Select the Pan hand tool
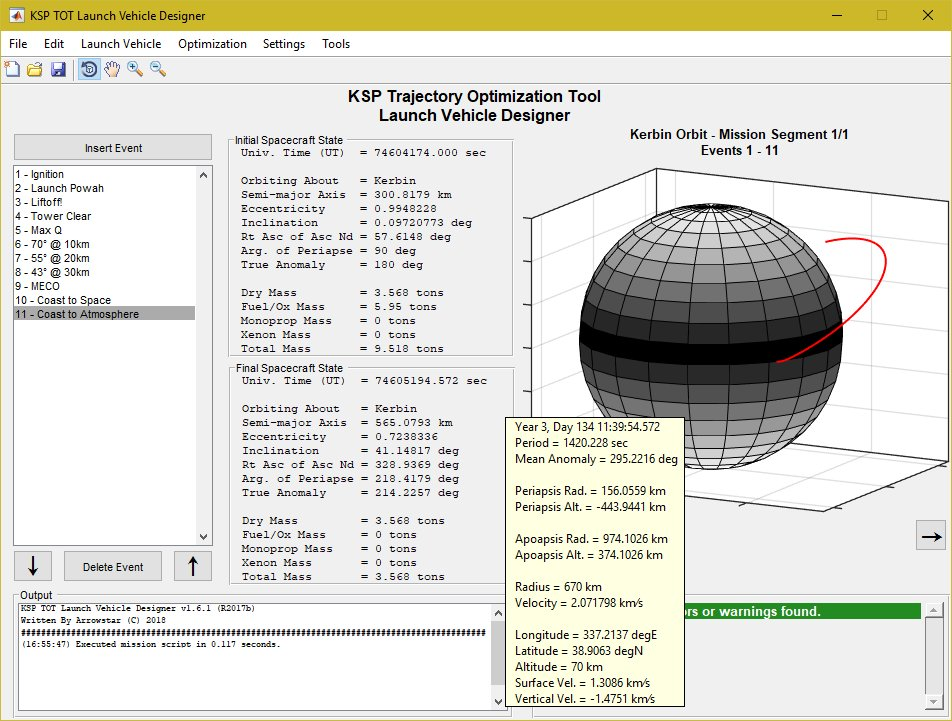This screenshot has width=952, height=721. [x=112, y=69]
